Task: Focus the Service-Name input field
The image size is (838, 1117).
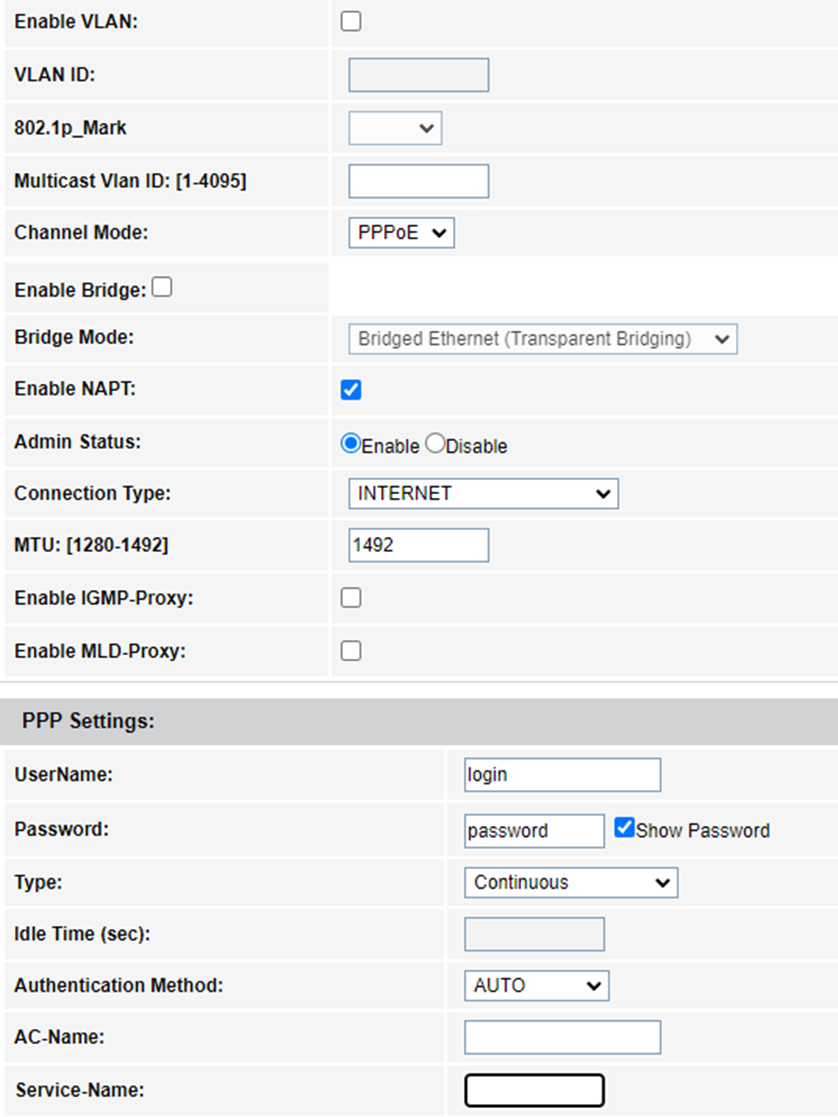Action: pyautogui.click(x=534, y=1091)
